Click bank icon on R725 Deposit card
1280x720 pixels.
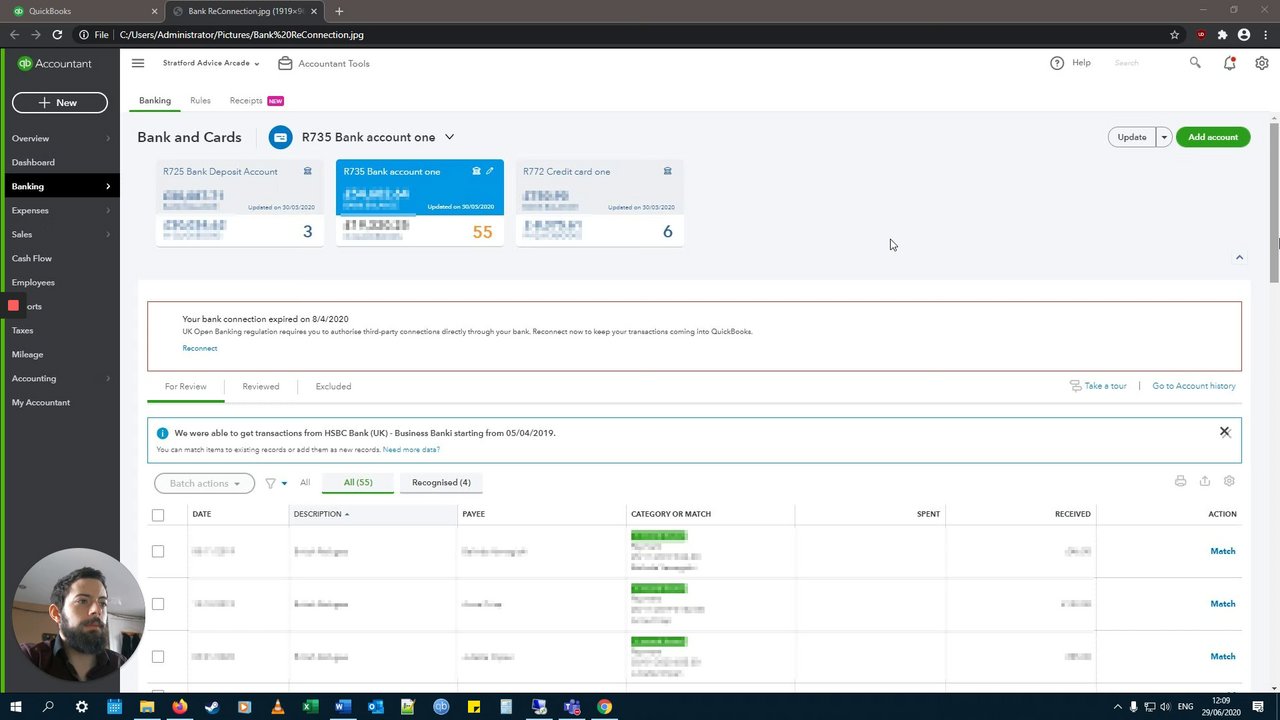point(307,171)
